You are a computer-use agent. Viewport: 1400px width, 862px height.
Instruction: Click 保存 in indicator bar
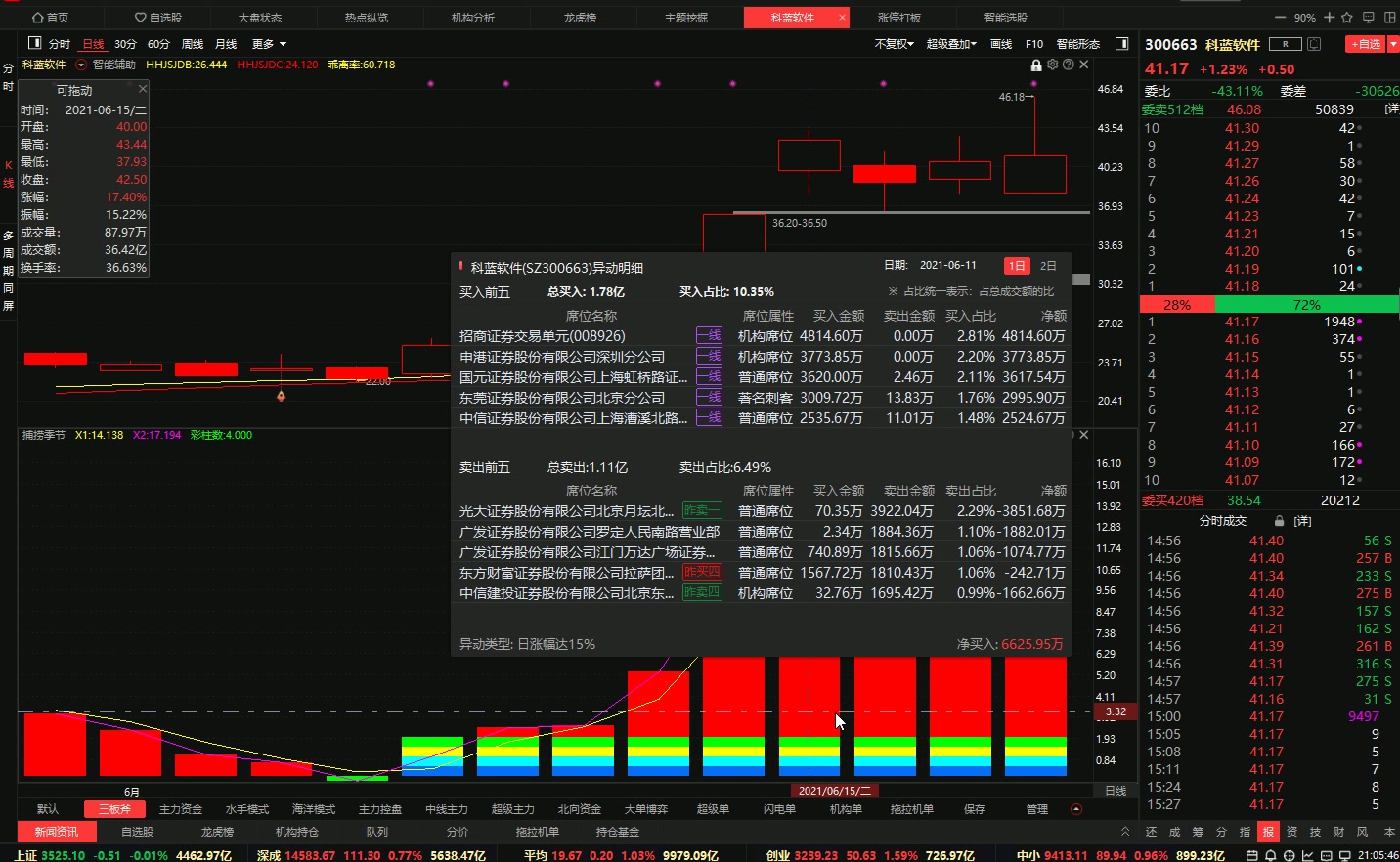975,809
